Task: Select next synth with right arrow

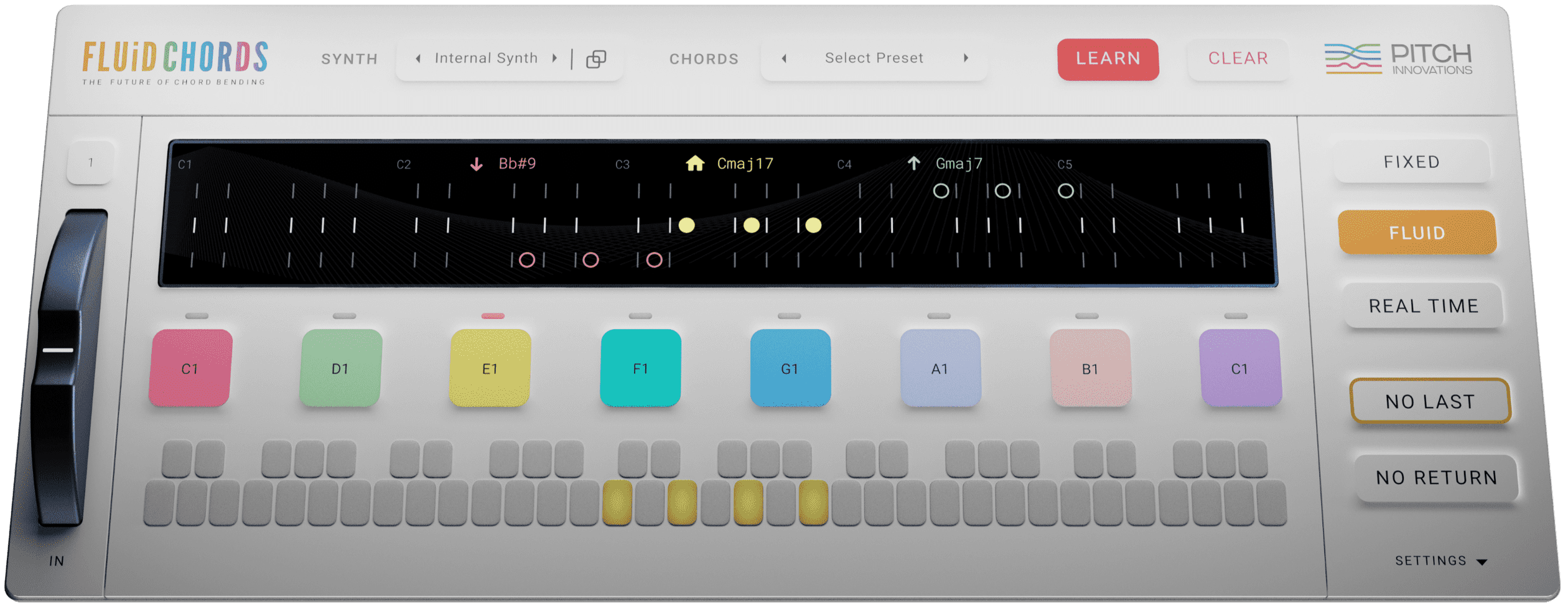Action: pyautogui.click(x=554, y=58)
